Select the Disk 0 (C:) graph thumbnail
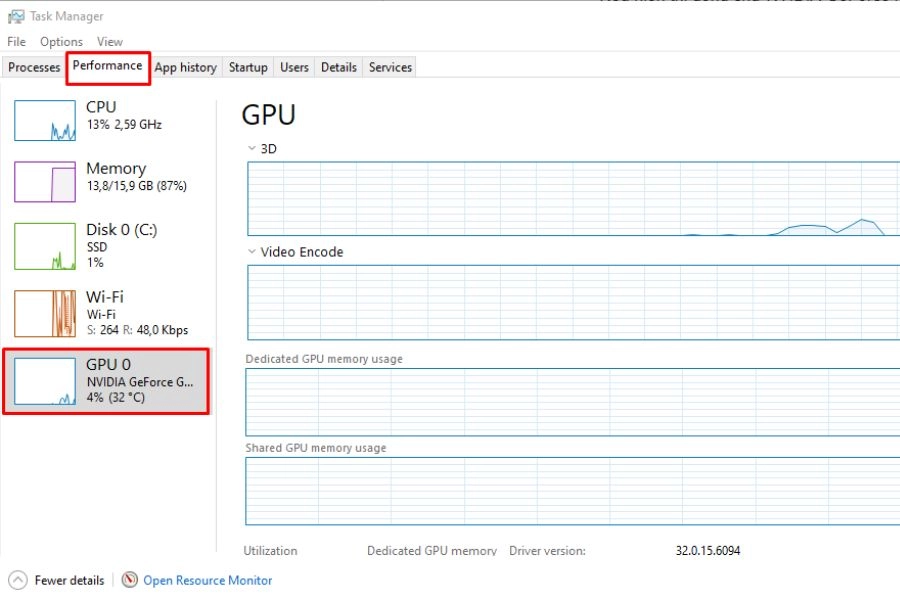Screen dimensions: 900x600 pos(45,246)
